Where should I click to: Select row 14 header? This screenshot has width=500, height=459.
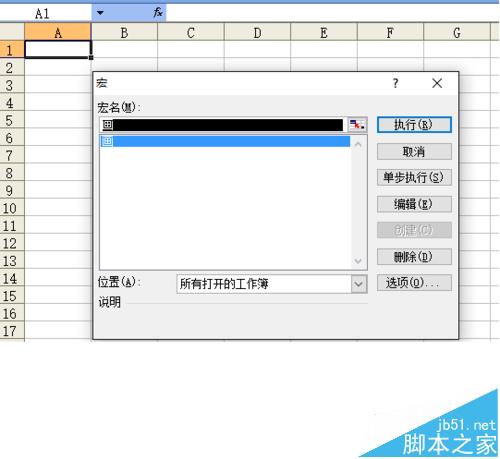(12, 278)
